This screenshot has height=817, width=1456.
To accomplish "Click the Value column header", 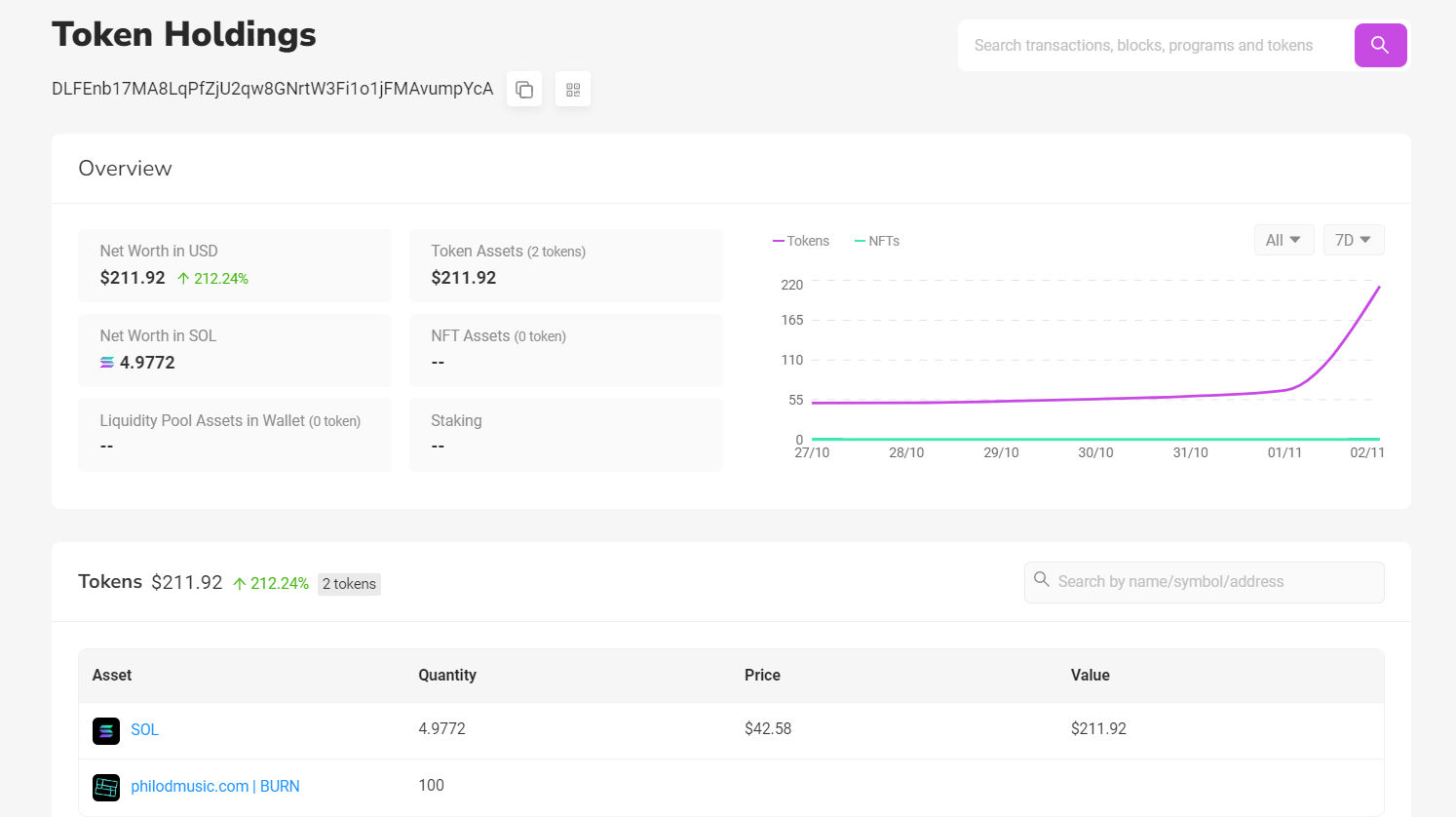I will pos(1090,675).
